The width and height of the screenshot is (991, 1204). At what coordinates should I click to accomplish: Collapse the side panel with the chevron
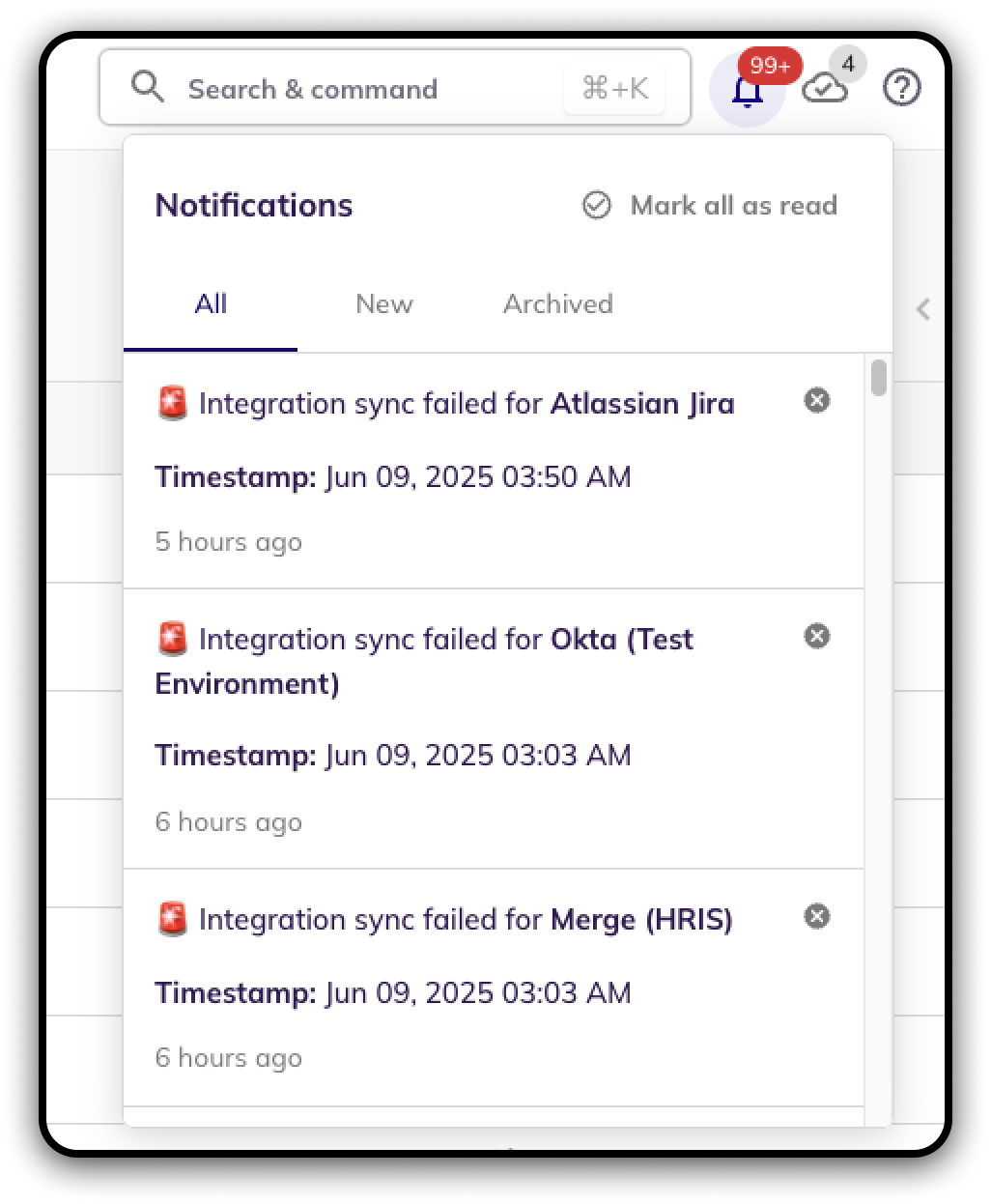click(923, 309)
